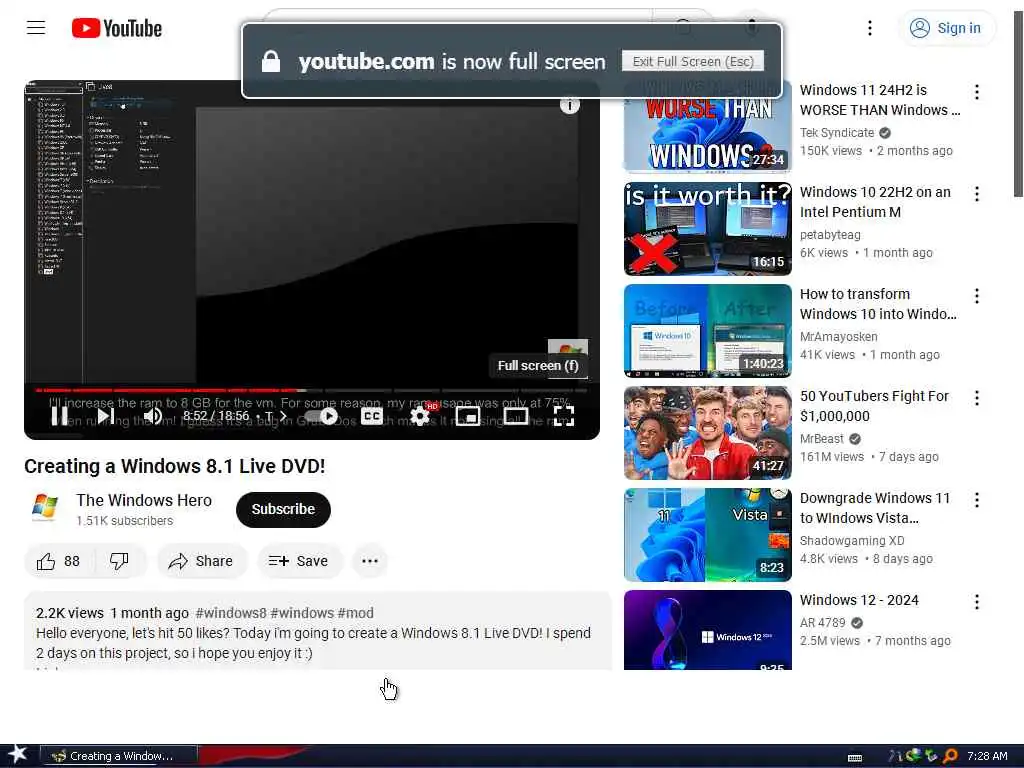The image size is (1024, 768).
Task: Open options for How to transform video
Action: pos(976,296)
